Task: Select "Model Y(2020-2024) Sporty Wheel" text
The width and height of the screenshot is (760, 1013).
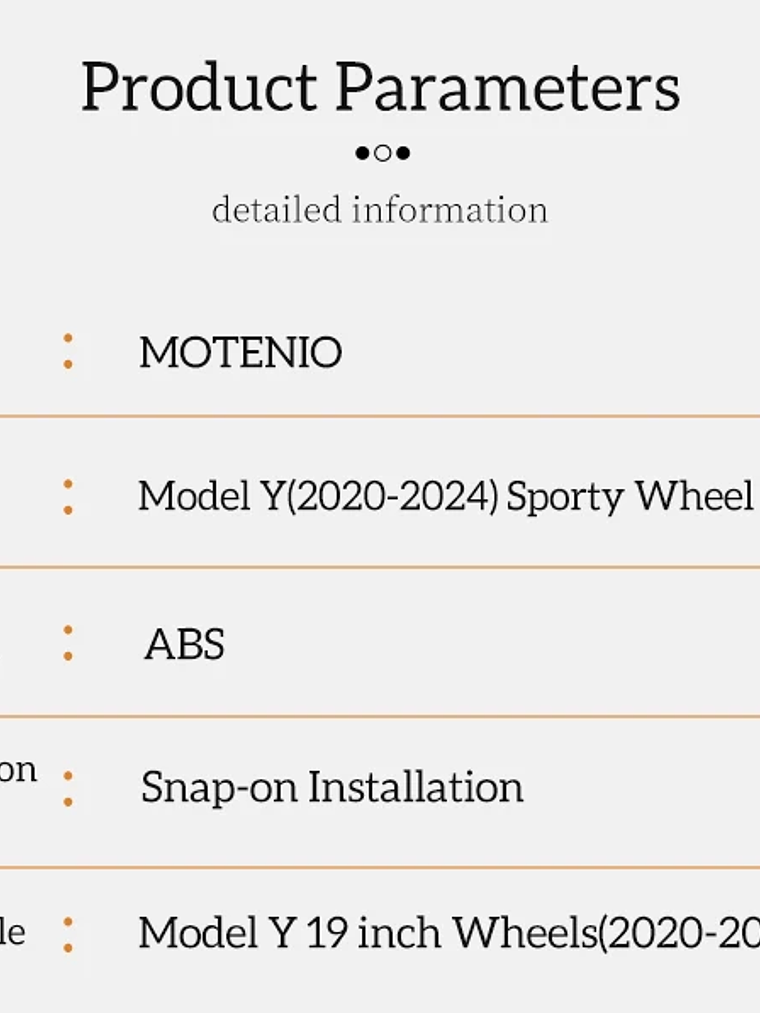Action: [x=445, y=497]
